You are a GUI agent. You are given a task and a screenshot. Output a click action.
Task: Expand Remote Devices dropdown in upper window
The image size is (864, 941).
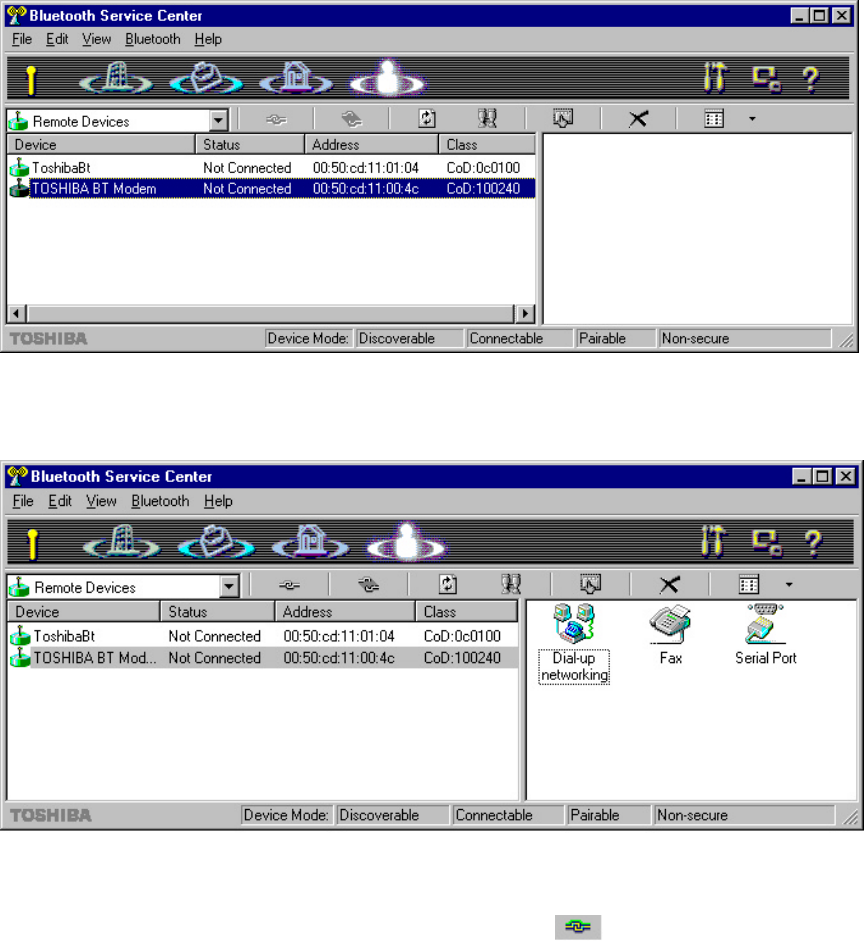point(218,121)
